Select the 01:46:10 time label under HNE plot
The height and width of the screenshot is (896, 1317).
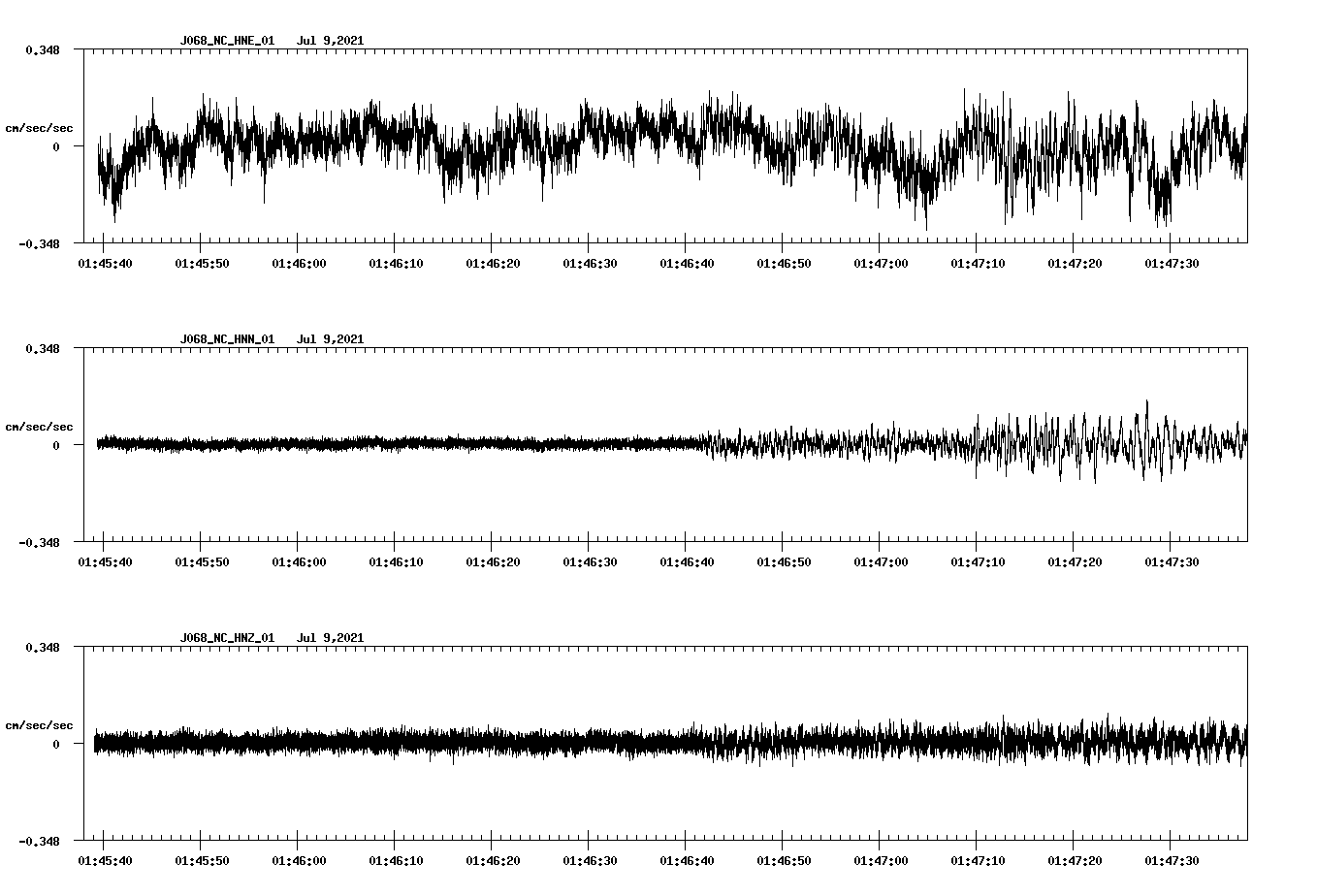(396, 264)
